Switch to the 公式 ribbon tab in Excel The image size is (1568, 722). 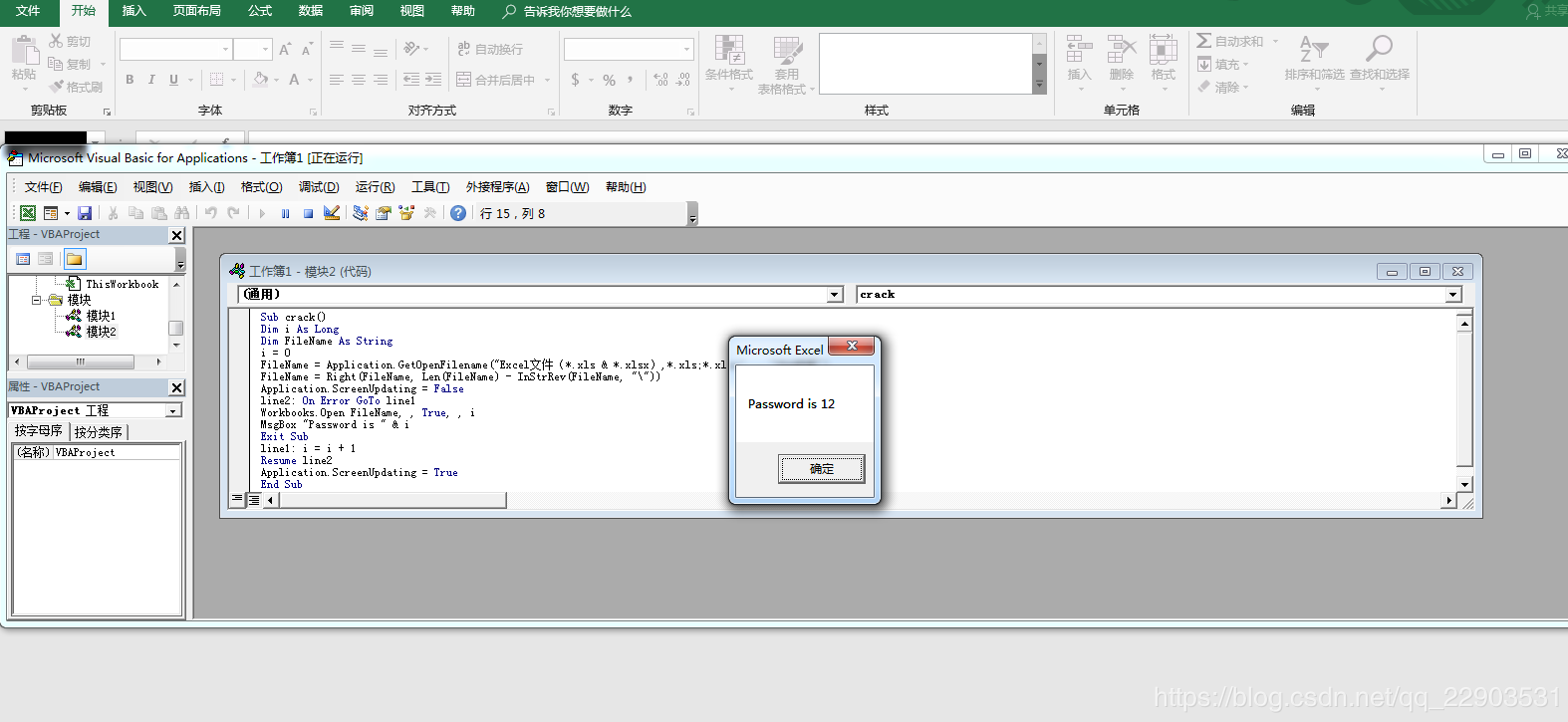260,11
